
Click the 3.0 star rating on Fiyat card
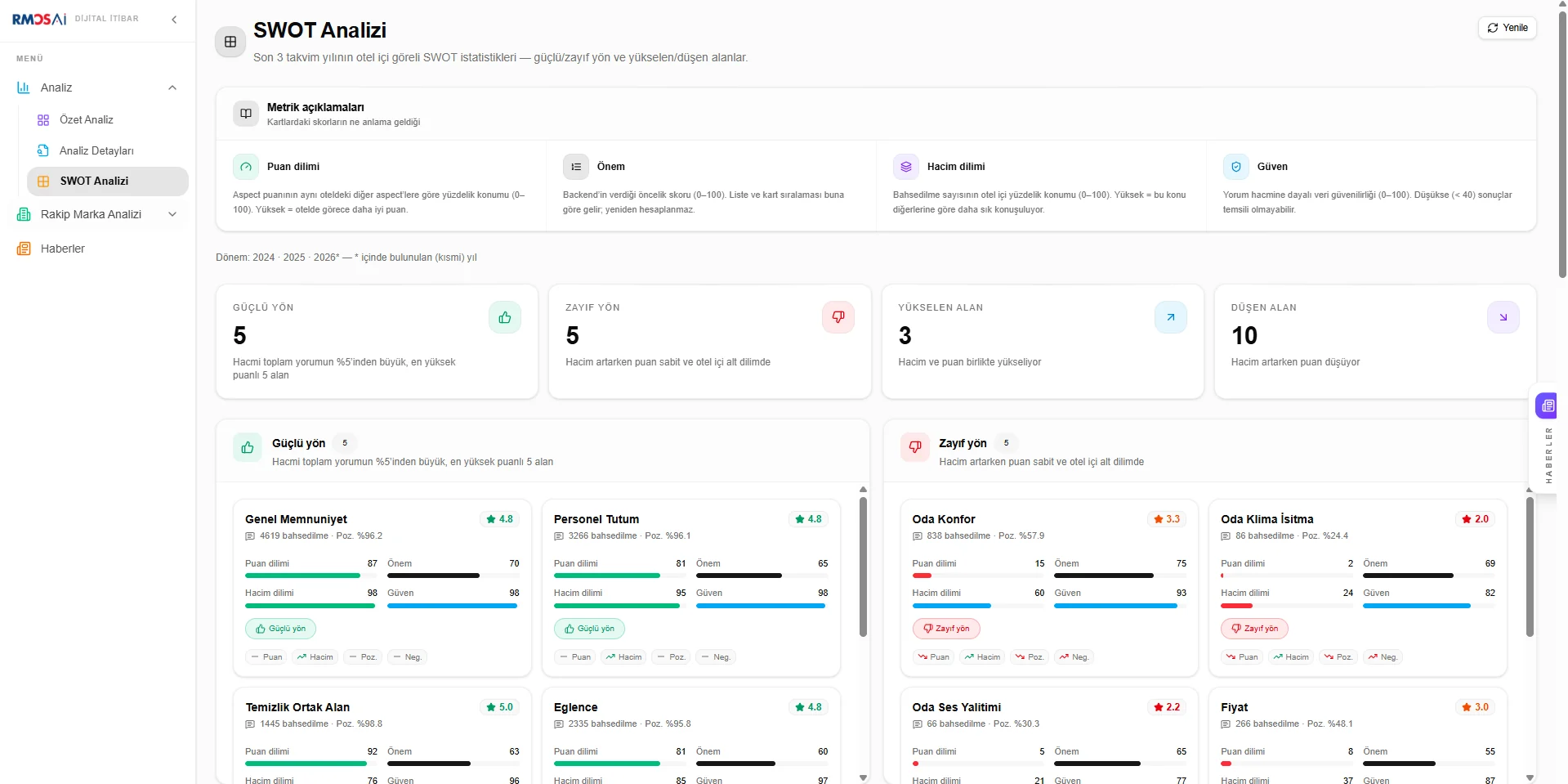tap(1476, 707)
